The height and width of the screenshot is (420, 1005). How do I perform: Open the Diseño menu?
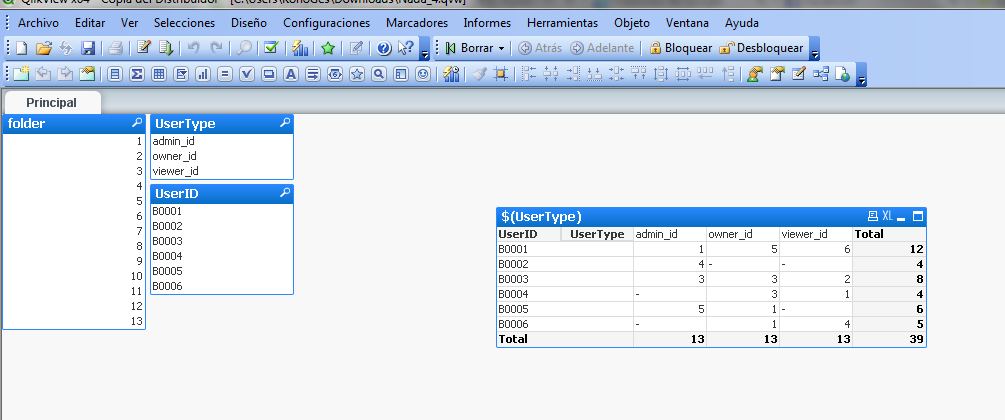[x=249, y=23]
